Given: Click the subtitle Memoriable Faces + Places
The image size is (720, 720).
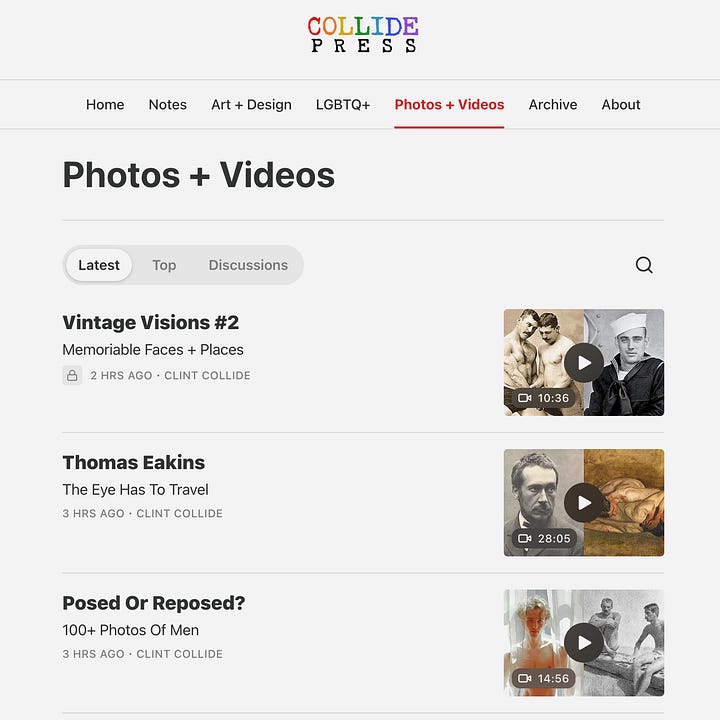Looking at the screenshot, I should click(153, 350).
